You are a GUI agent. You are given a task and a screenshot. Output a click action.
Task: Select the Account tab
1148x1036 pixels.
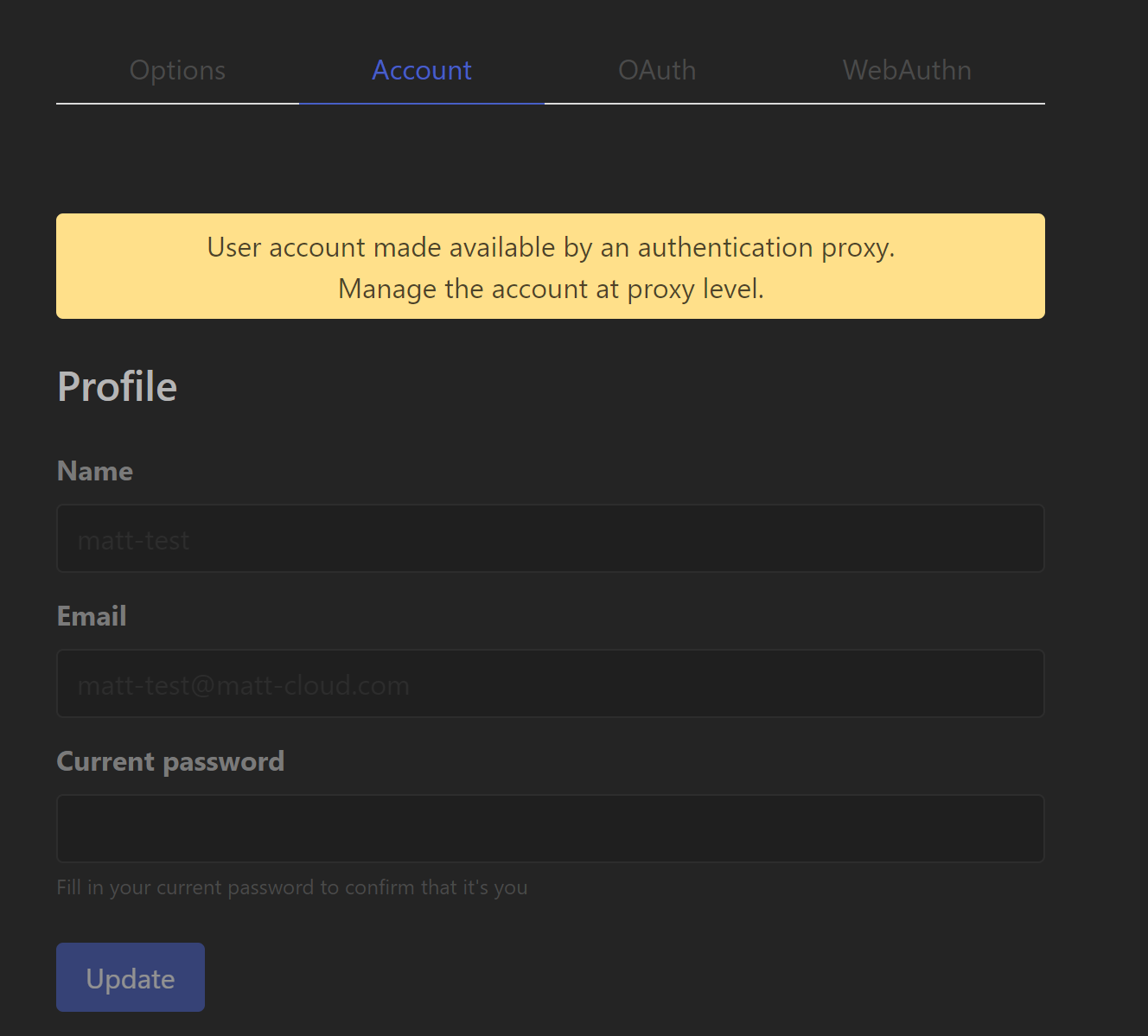[422, 70]
